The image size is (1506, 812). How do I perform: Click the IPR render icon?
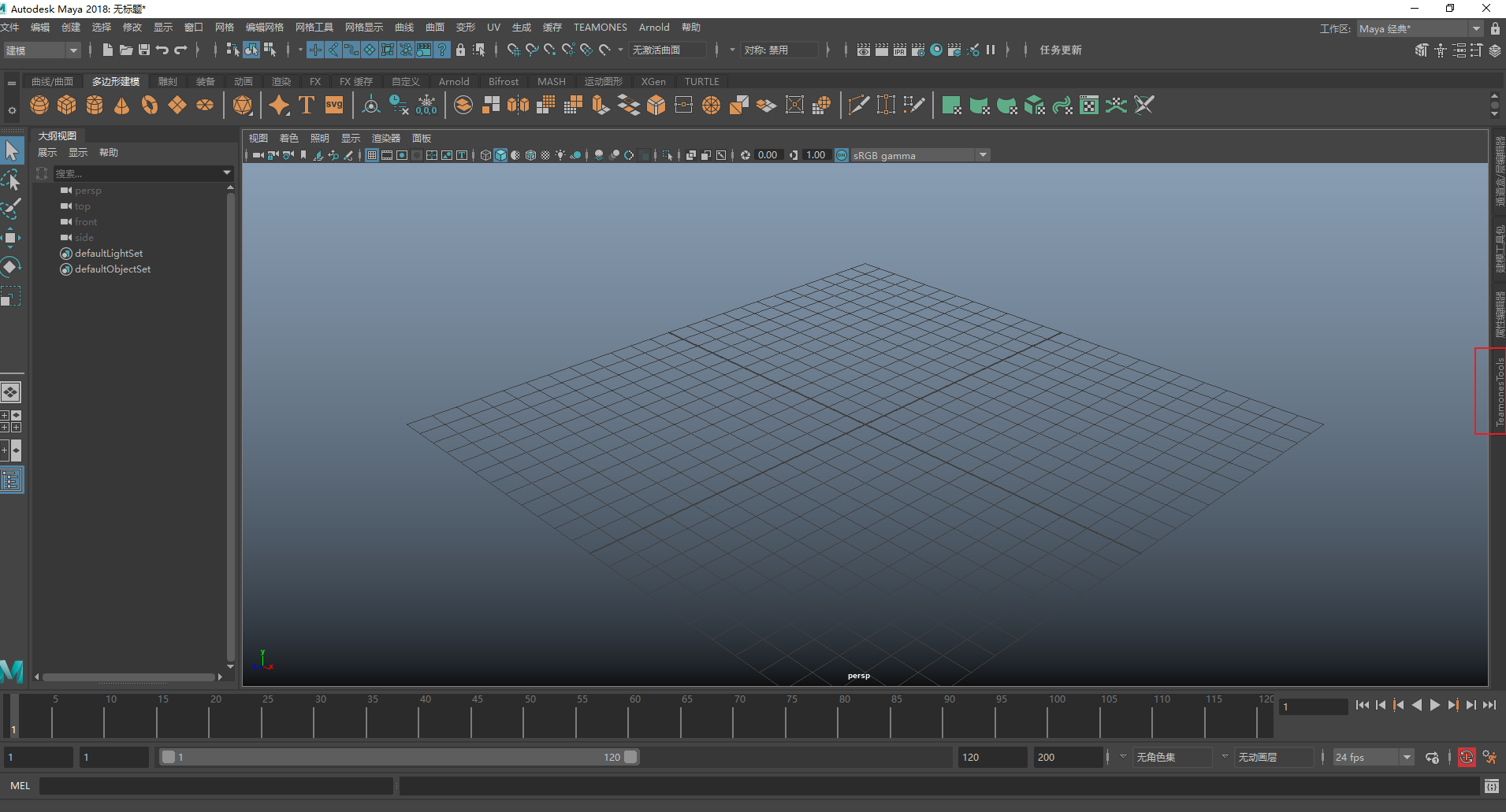coord(899,50)
